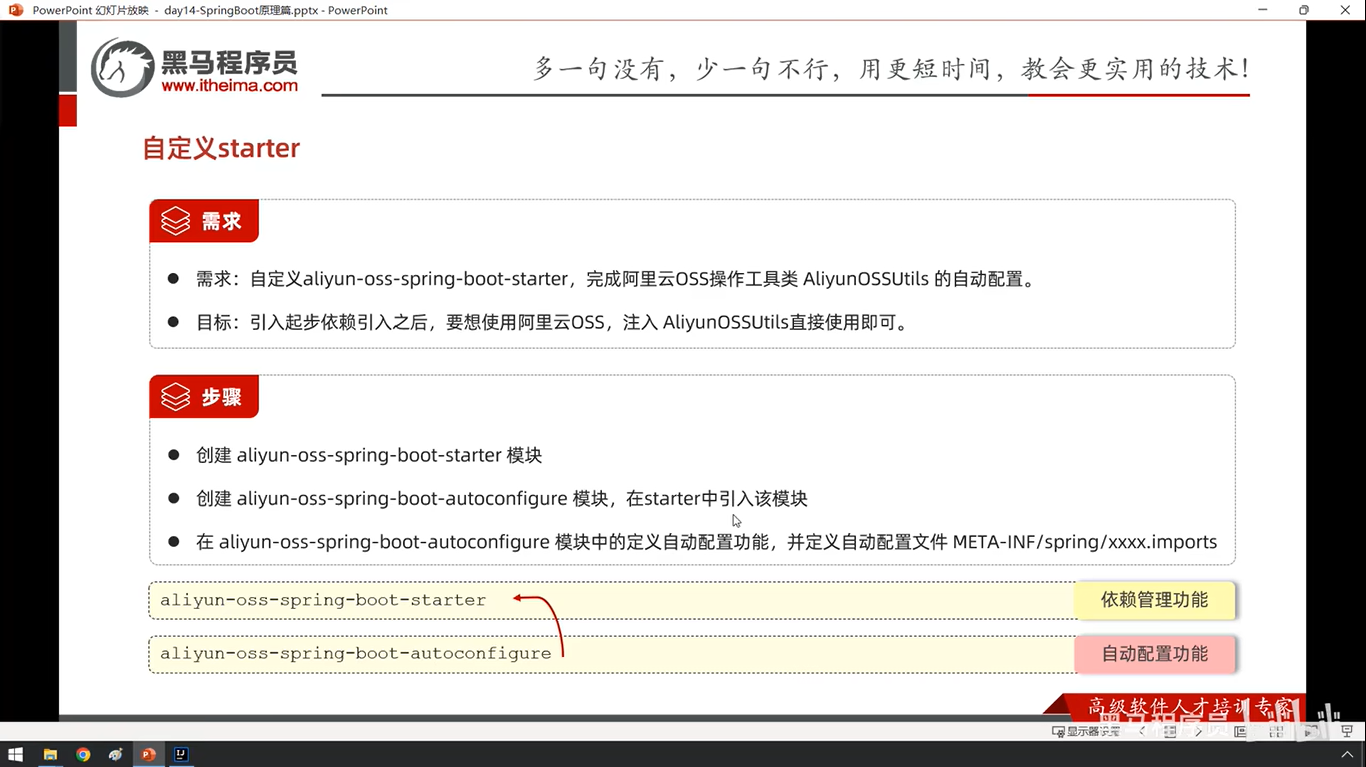The image size is (1366, 767).
Task: Open File Explorer from the taskbar
Action: pos(50,754)
